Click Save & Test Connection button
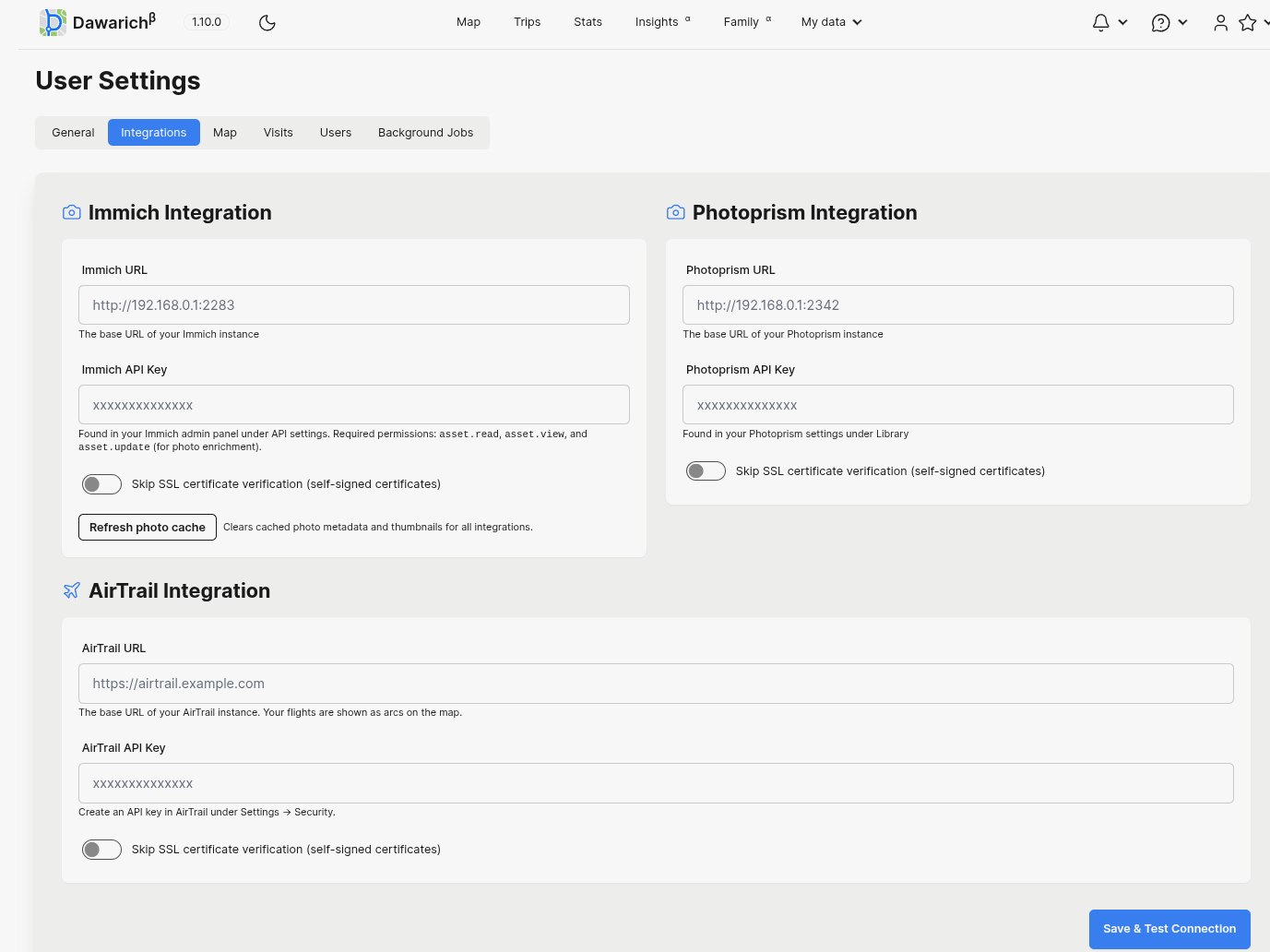The width and height of the screenshot is (1270, 952). pyautogui.click(x=1169, y=929)
